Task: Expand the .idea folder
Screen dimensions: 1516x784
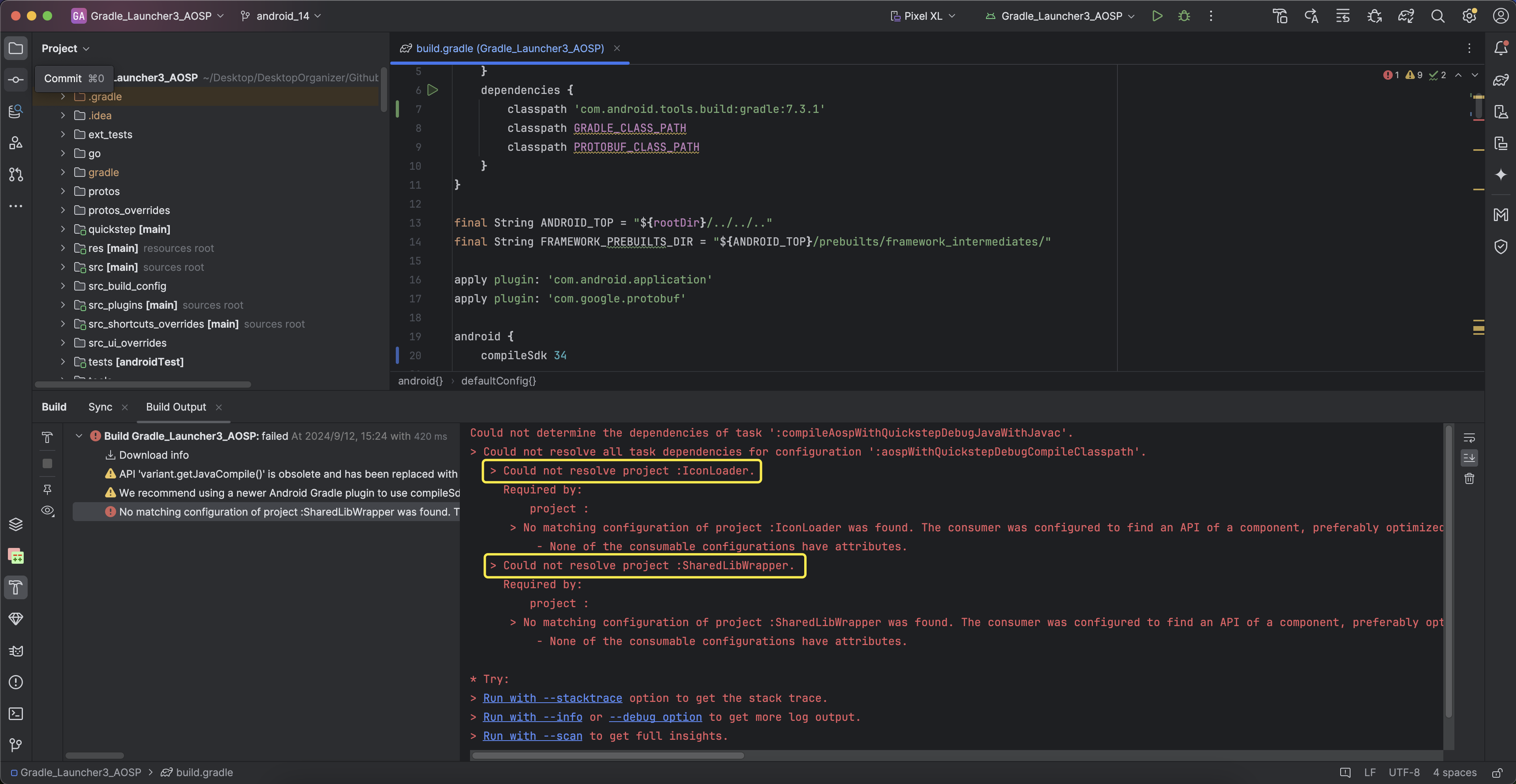Action: click(63, 115)
